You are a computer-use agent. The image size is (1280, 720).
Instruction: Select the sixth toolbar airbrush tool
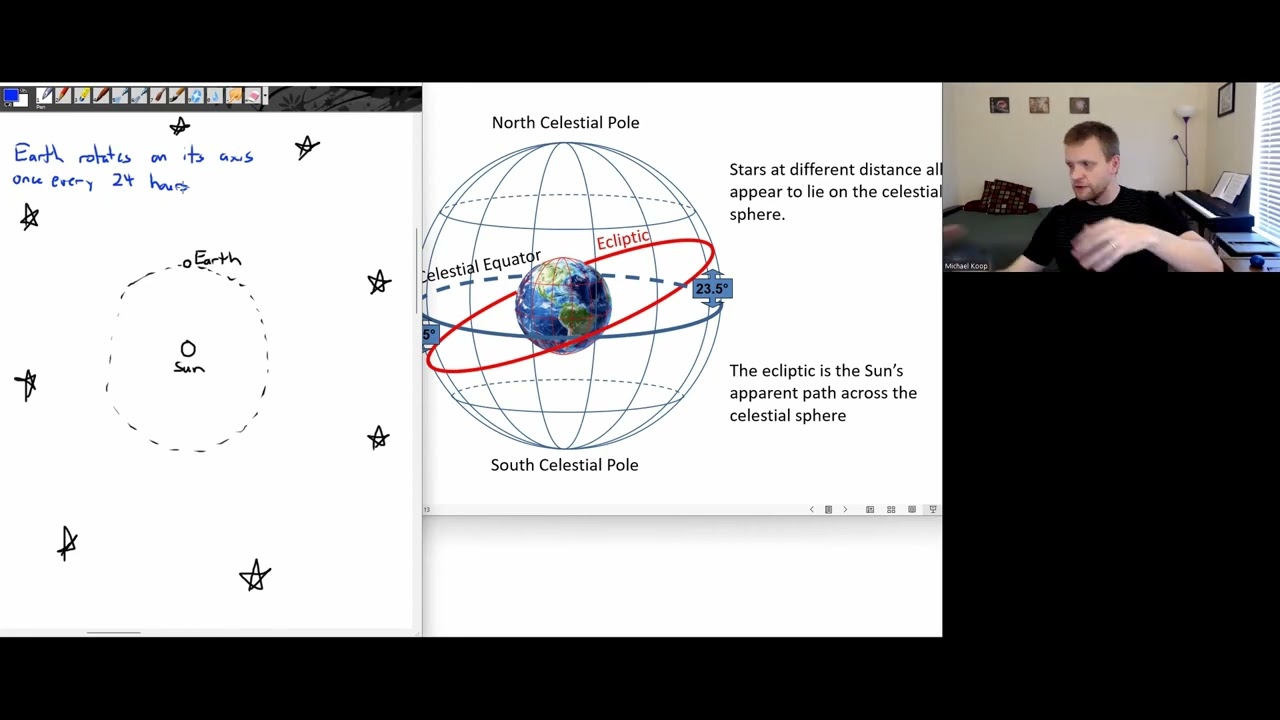(139, 96)
